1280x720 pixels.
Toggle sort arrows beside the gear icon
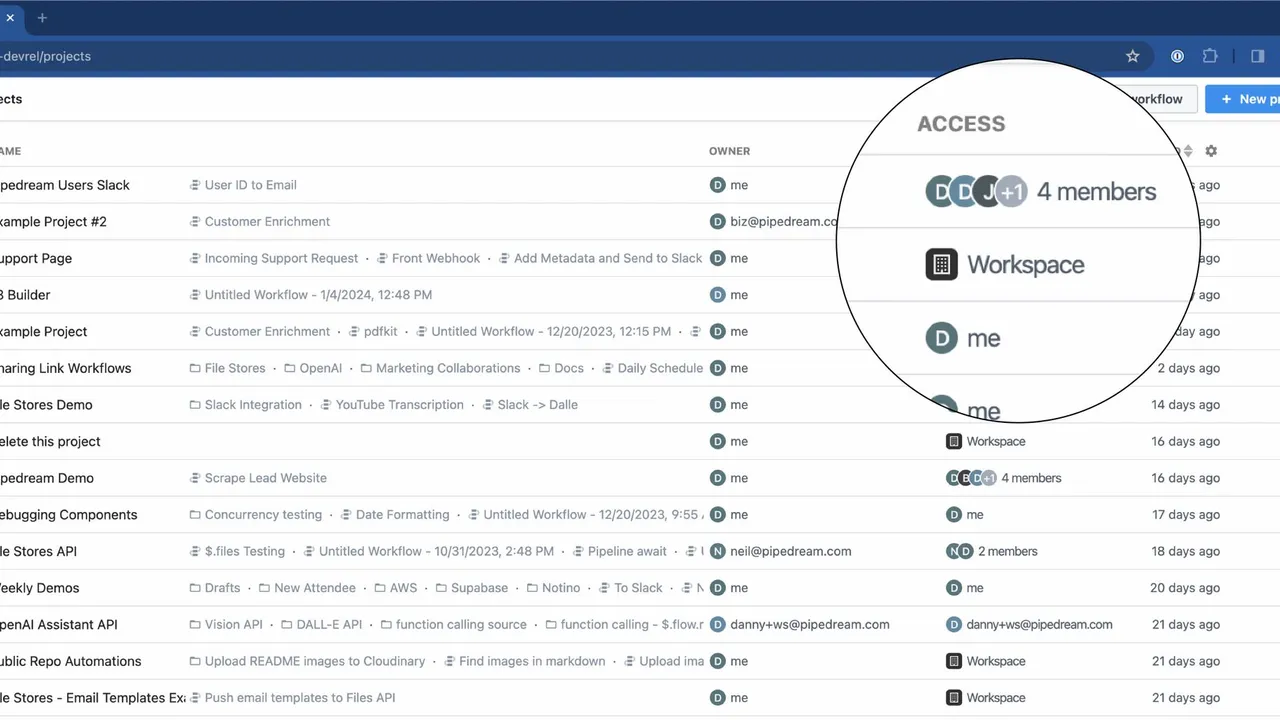pos(1188,151)
